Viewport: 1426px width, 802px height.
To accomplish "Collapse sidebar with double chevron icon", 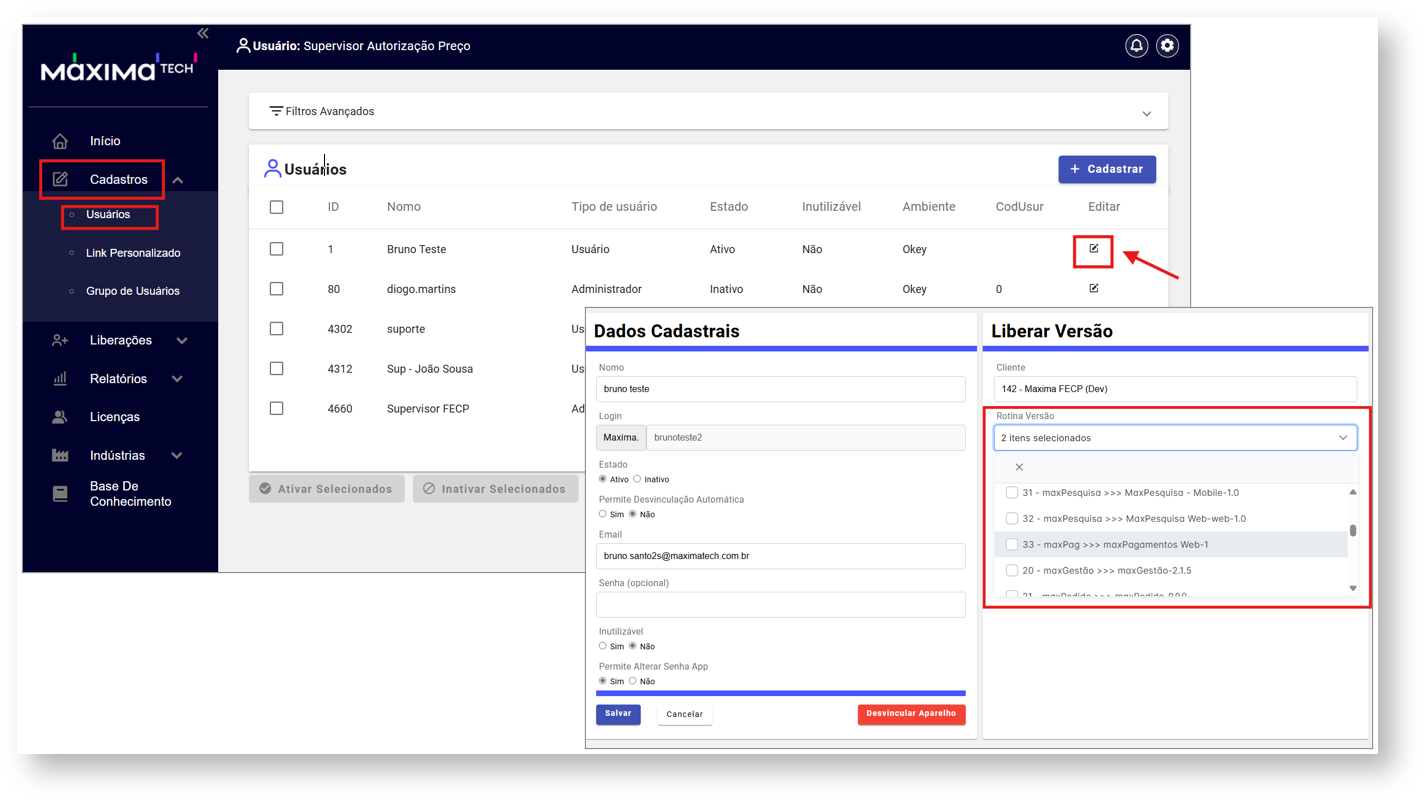I will [203, 33].
